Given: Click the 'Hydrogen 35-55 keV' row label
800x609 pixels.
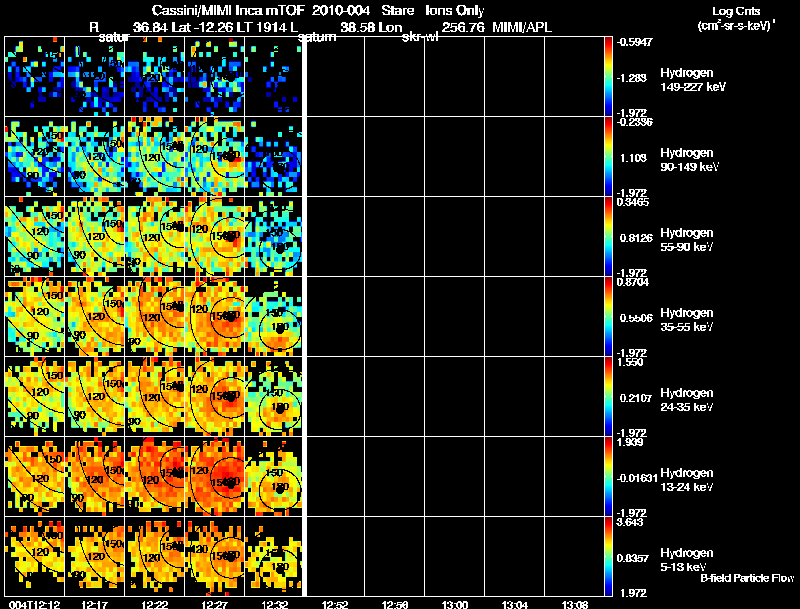Looking at the screenshot, I should tap(687, 320).
